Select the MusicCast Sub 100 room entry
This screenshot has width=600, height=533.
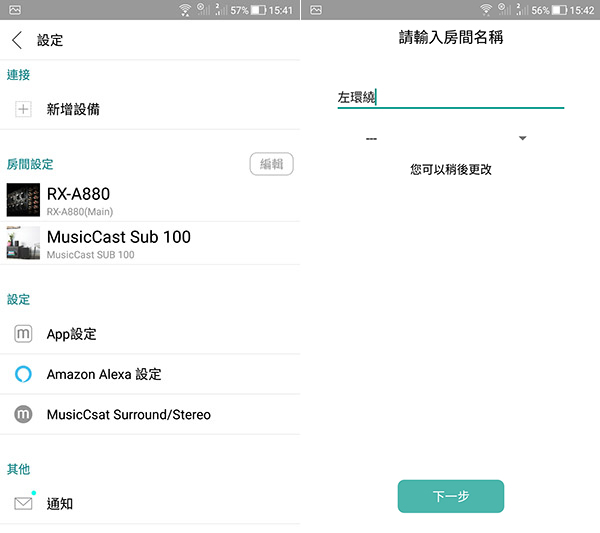(150, 243)
